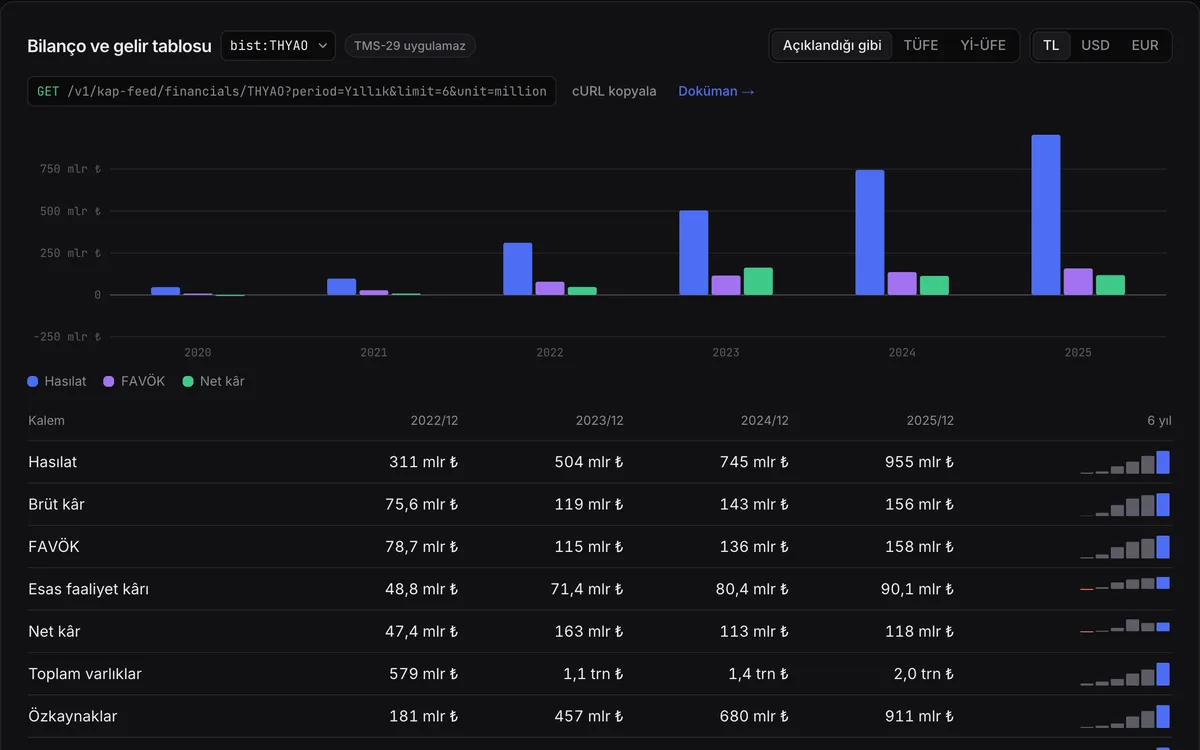Switch currency to EUR

point(1145,45)
